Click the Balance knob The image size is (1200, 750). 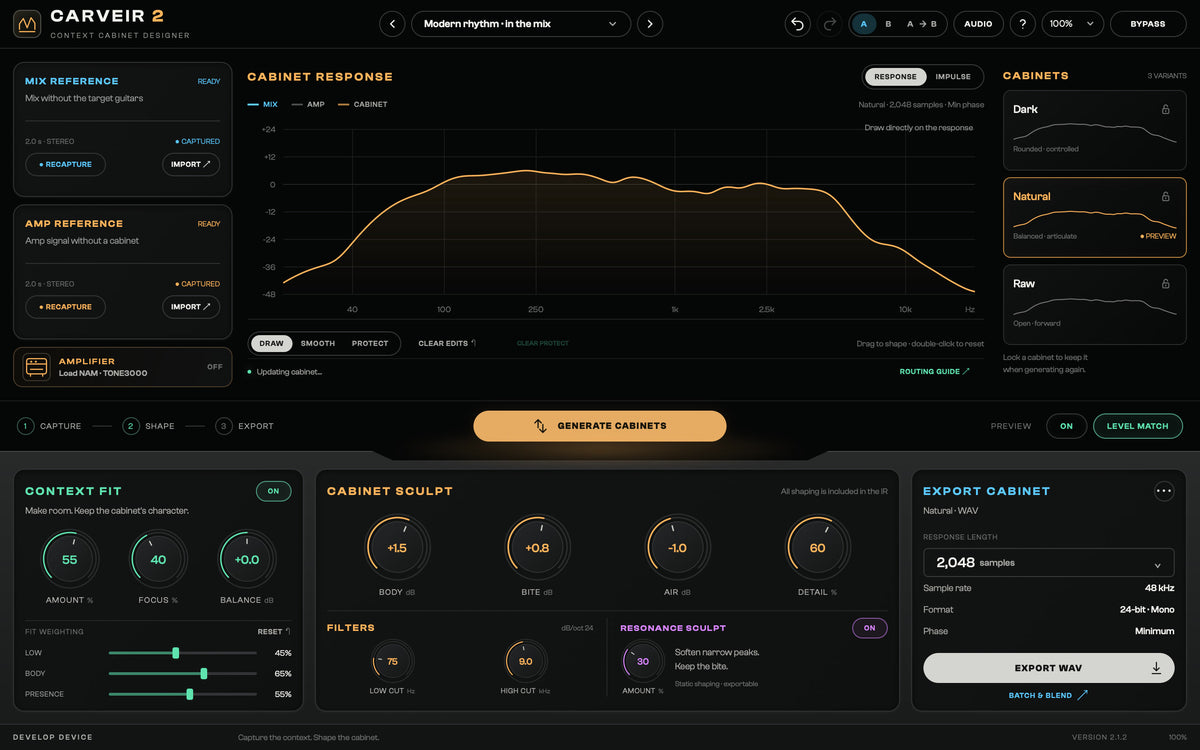(x=247, y=560)
